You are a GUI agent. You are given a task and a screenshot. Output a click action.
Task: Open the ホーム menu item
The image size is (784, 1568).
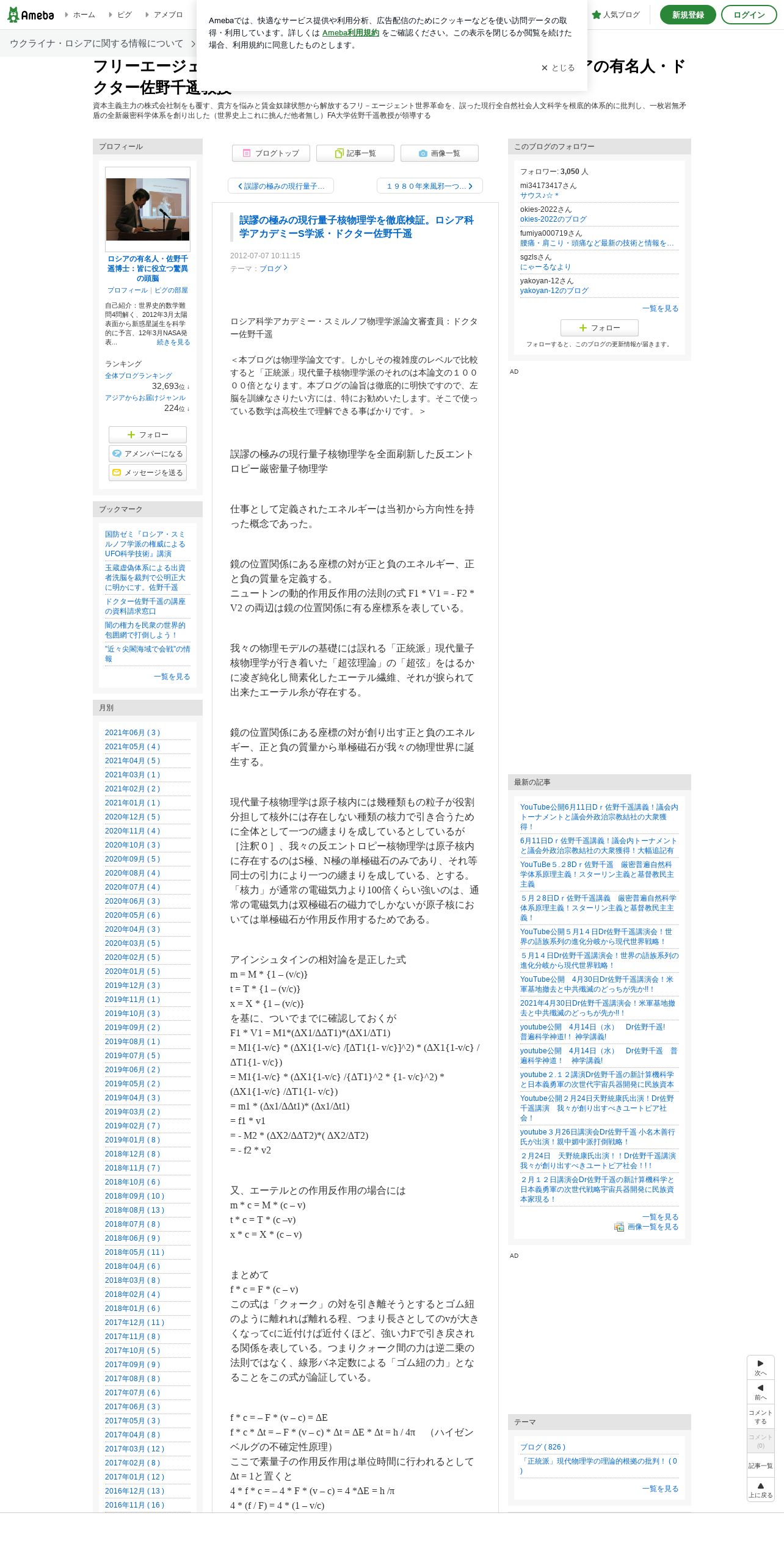click(x=80, y=15)
